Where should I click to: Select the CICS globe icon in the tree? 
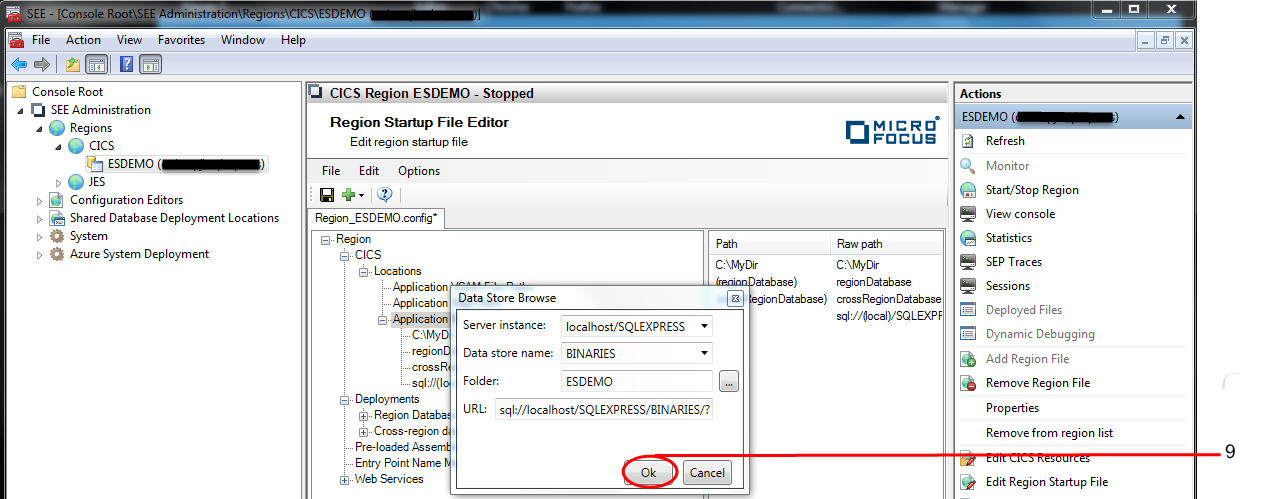[x=76, y=146]
